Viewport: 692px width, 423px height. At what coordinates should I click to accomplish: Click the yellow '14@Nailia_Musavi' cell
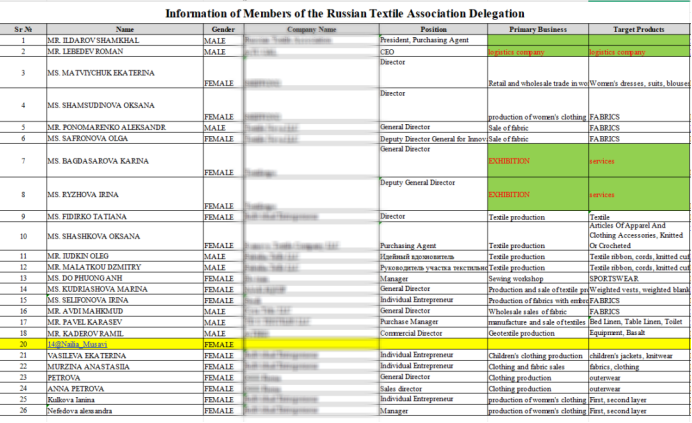point(77,343)
